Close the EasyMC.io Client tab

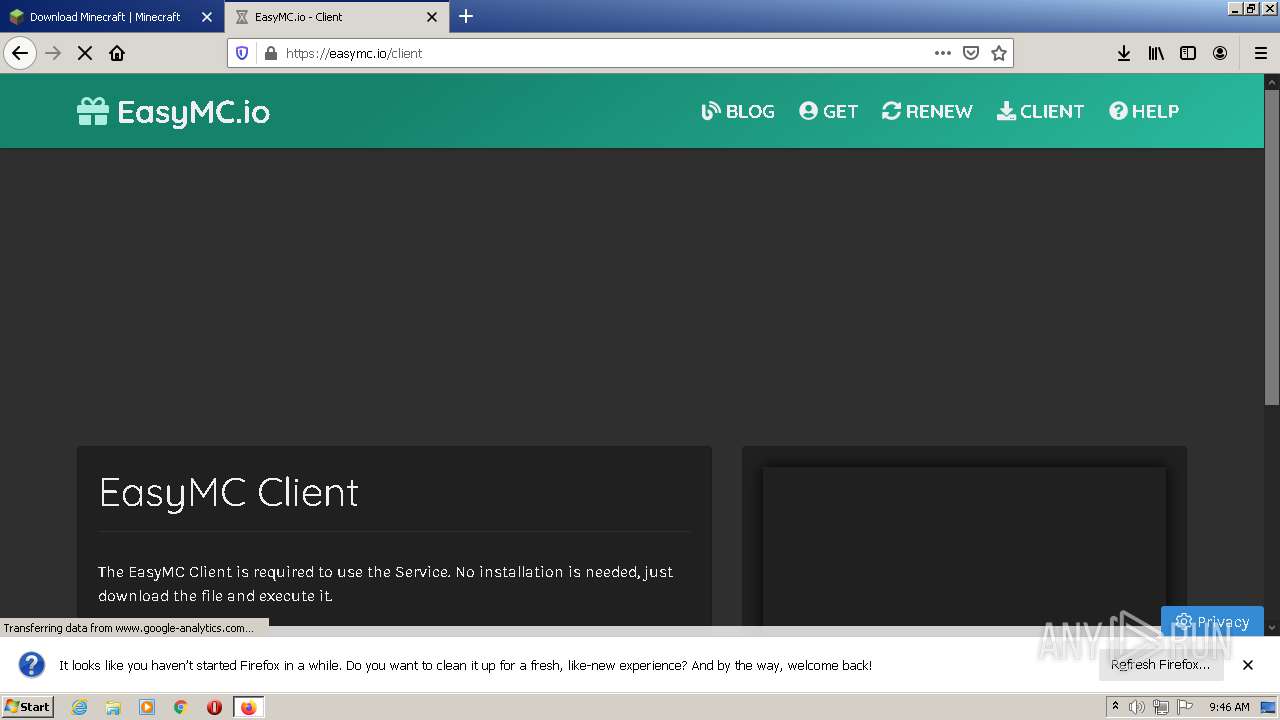tap(432, 17)
